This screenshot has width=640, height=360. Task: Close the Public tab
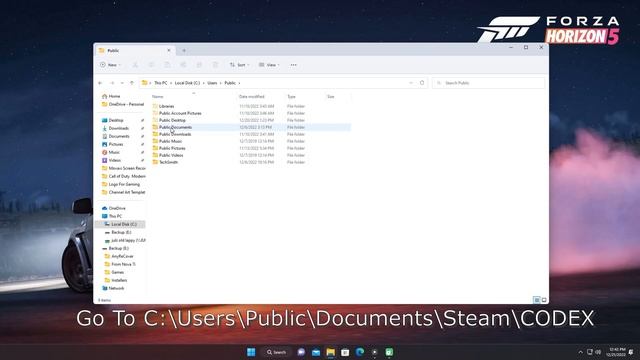pos(169,50)
